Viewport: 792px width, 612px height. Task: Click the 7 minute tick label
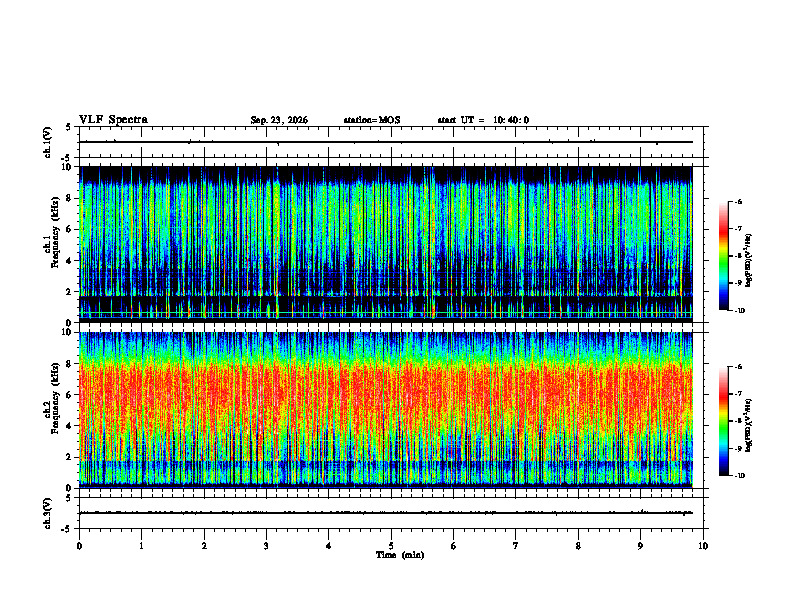[516, 546]
